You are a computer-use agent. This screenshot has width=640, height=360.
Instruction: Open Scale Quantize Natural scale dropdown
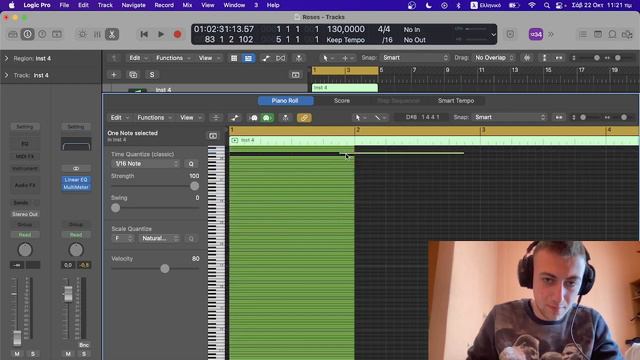pos(159,238)
